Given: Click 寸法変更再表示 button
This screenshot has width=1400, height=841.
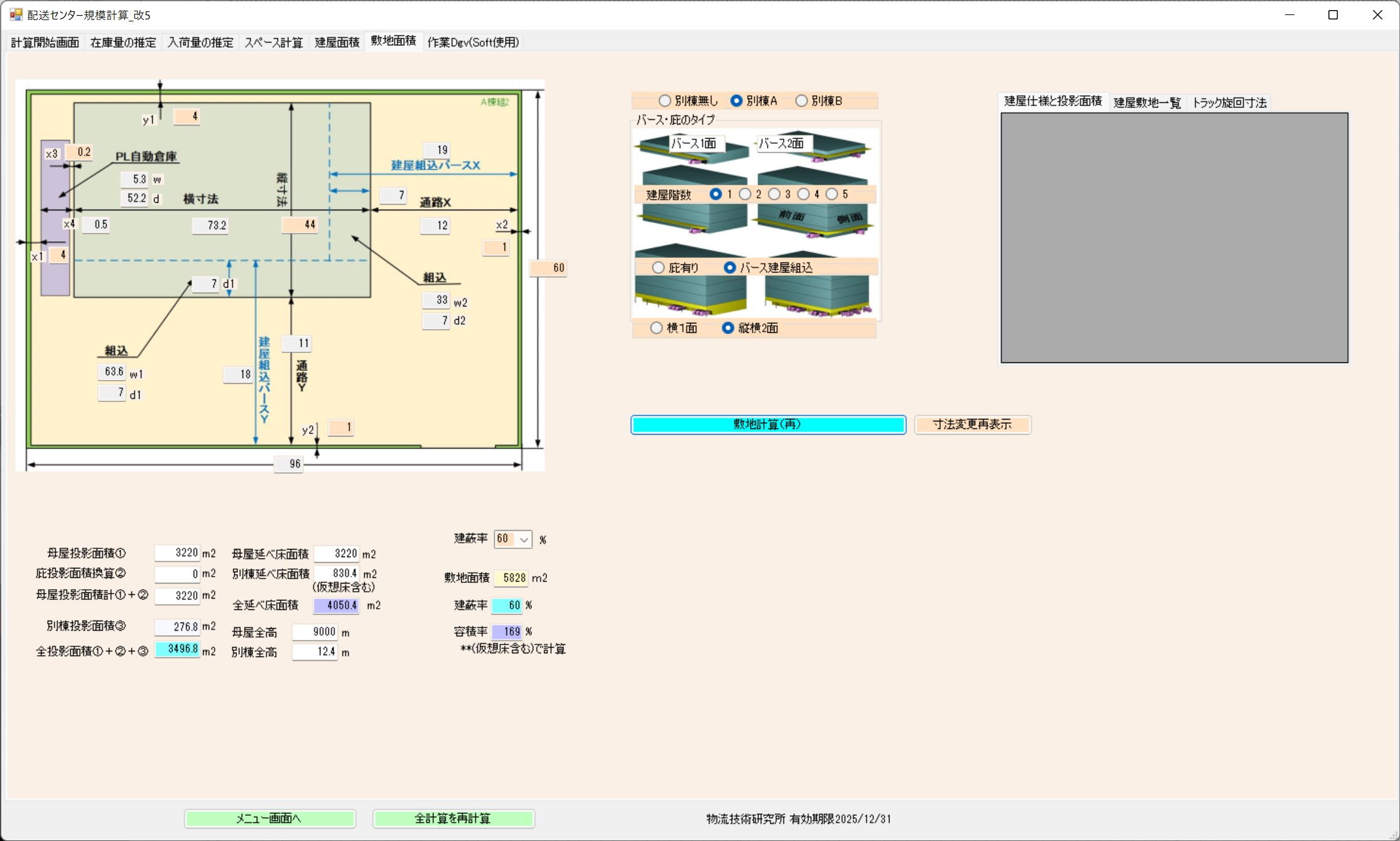Looking at the screenshot, I should (972, 425).
